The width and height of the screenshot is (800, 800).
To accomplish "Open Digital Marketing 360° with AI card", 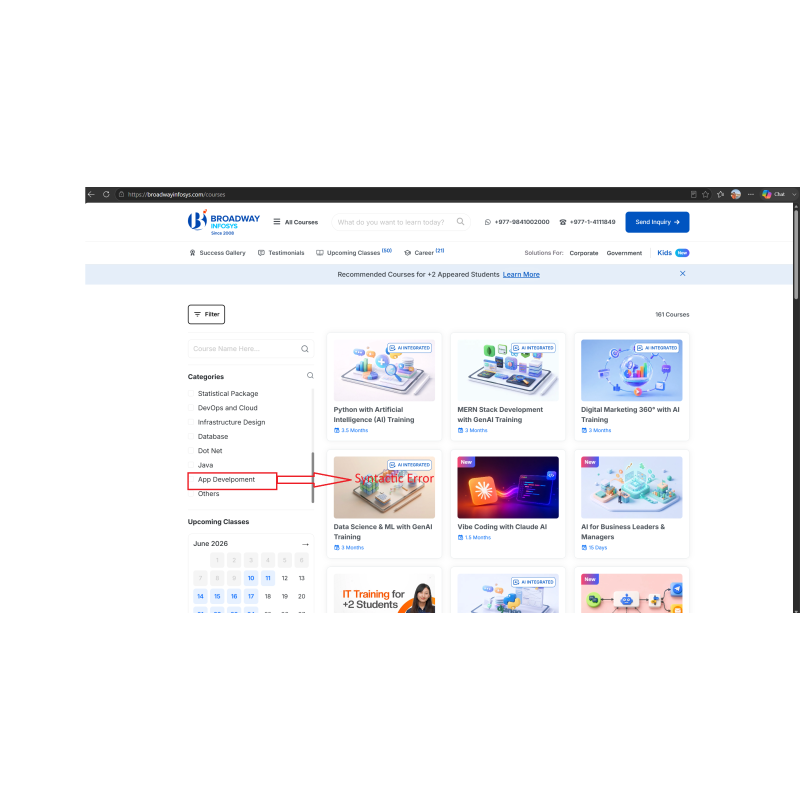I will point(632,387).
